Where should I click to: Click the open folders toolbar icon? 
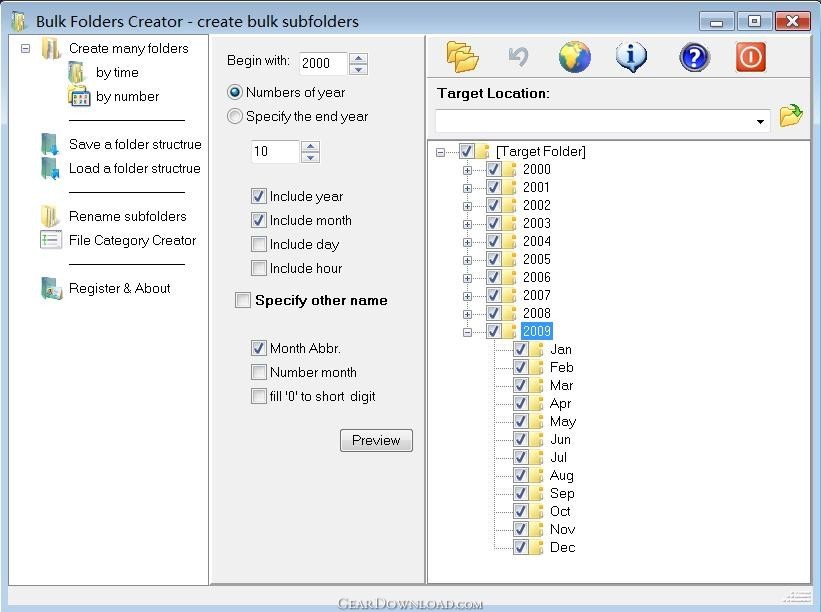pos(462,57)
